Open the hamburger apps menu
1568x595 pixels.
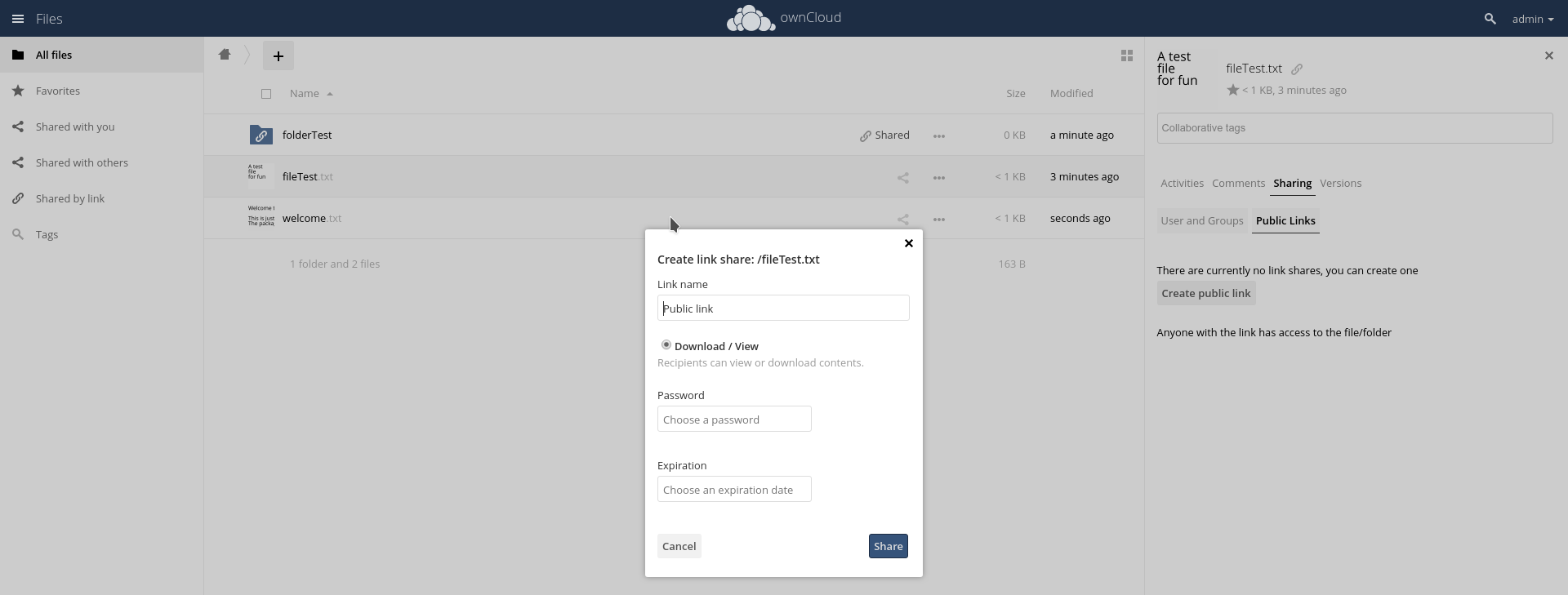coord(18,19)
